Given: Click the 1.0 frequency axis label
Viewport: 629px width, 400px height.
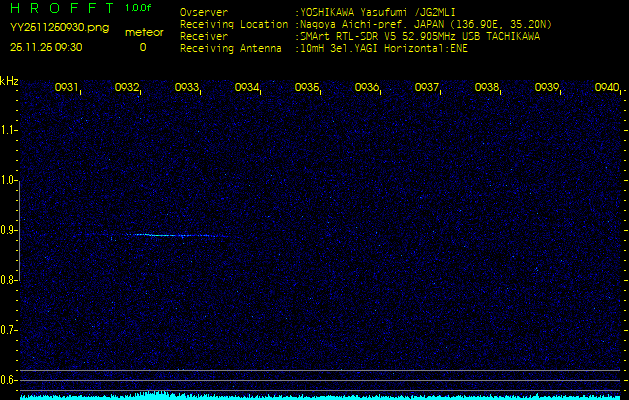Looking at the screenshot, I should pos(8,180).
